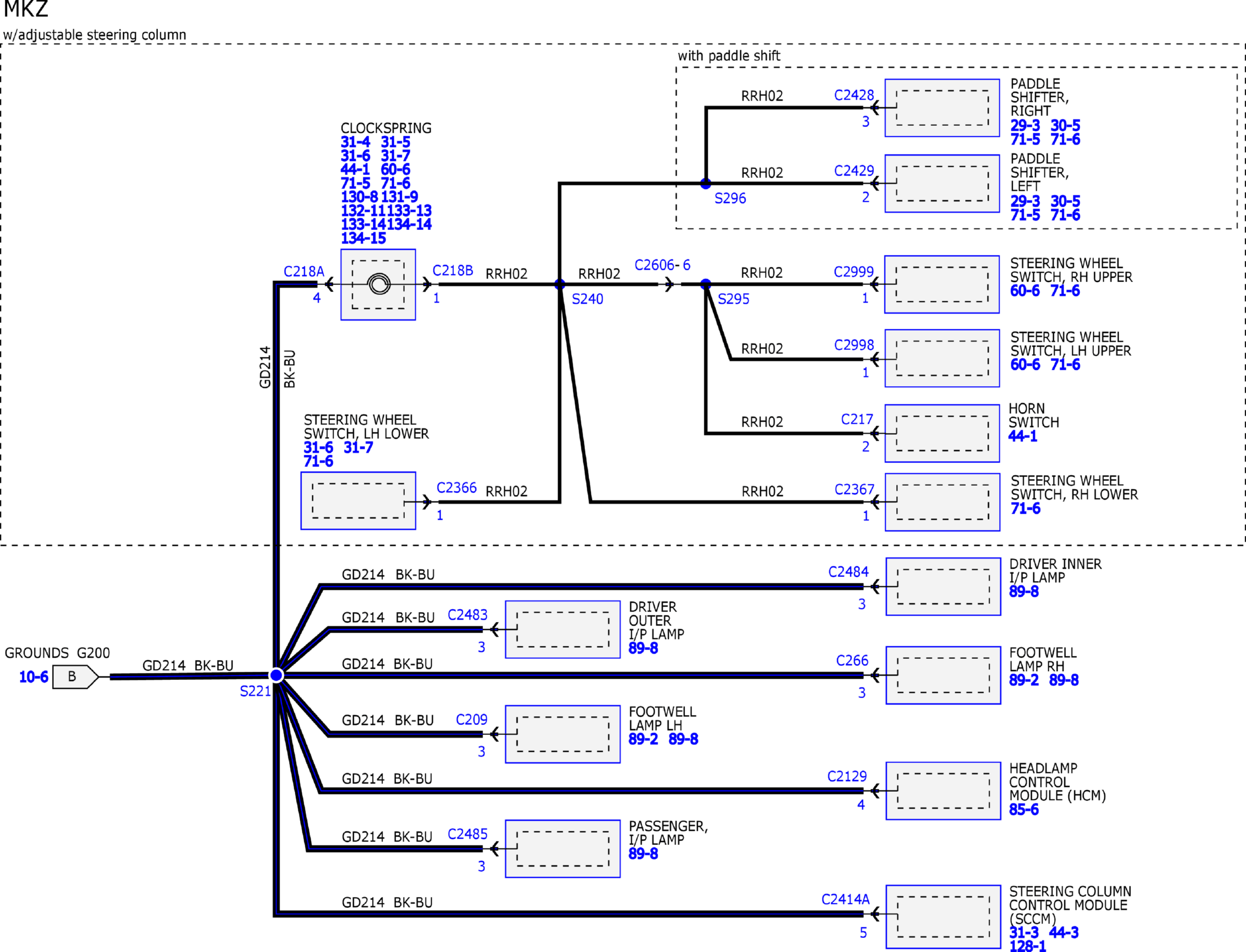Image resolution: width=1246 pixels, height=952 pixels.
Task: Follow the 44-1 link under Horn Switch
Action: tap(1023, 436)
